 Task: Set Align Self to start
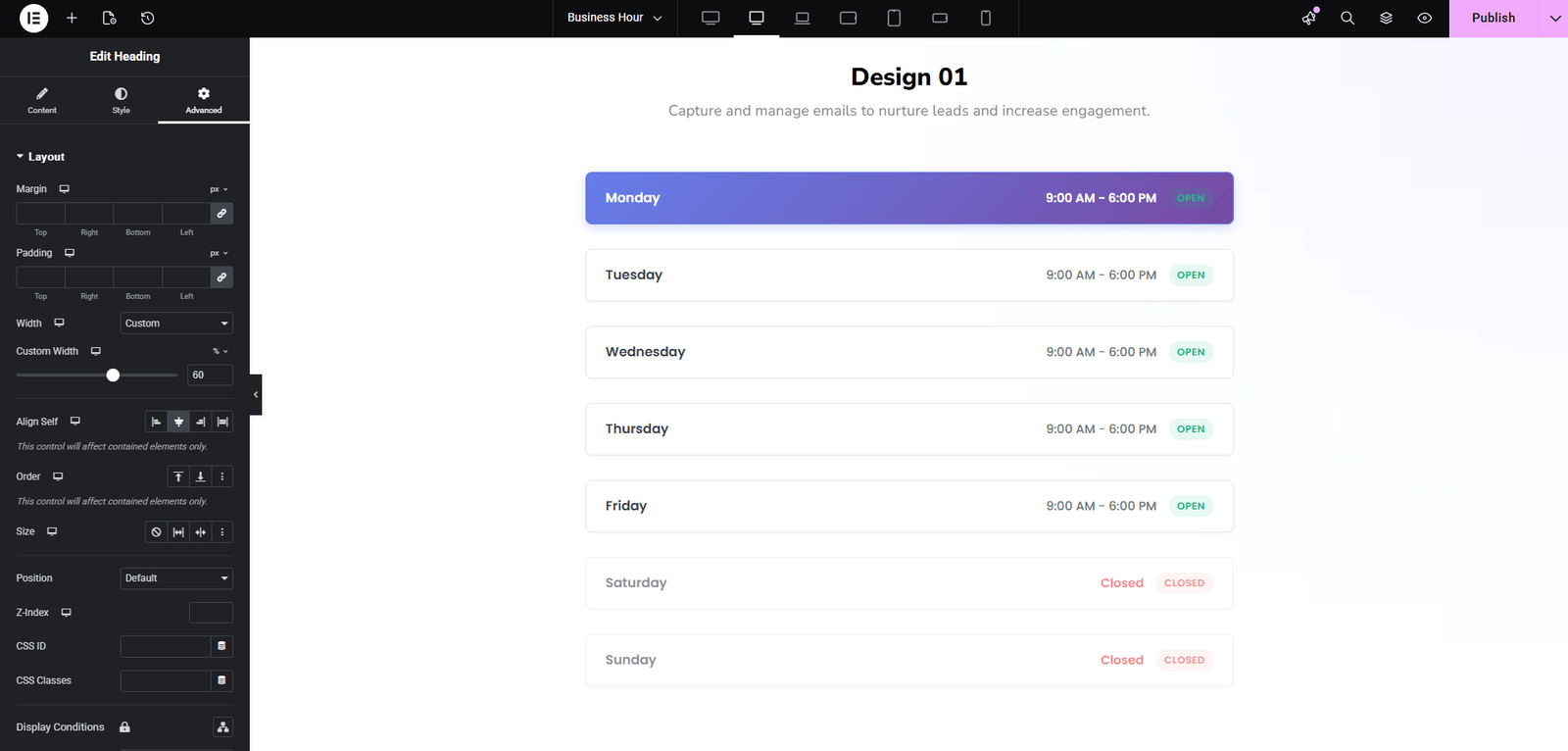tap(156, 422)
